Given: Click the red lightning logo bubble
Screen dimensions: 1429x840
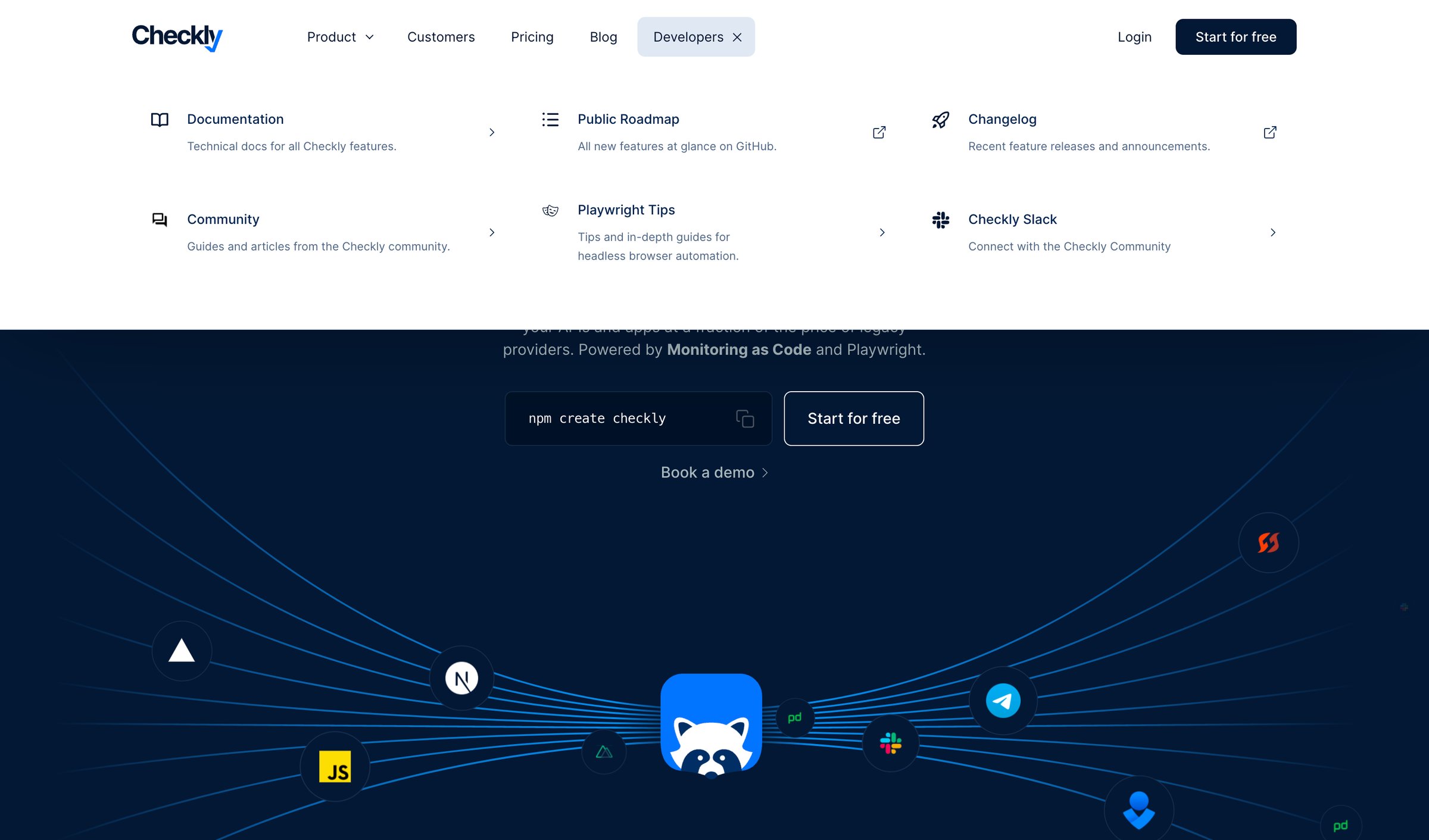Looking at the screenshot, I should tap(1268, 543).
